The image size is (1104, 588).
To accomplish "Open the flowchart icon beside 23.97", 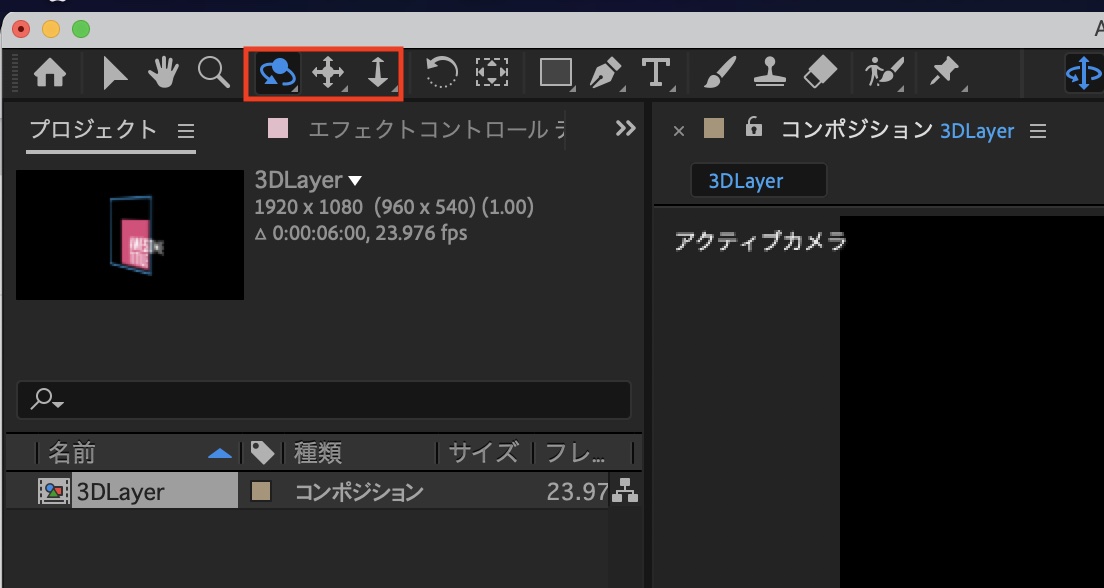I will [x=625, y=491].
